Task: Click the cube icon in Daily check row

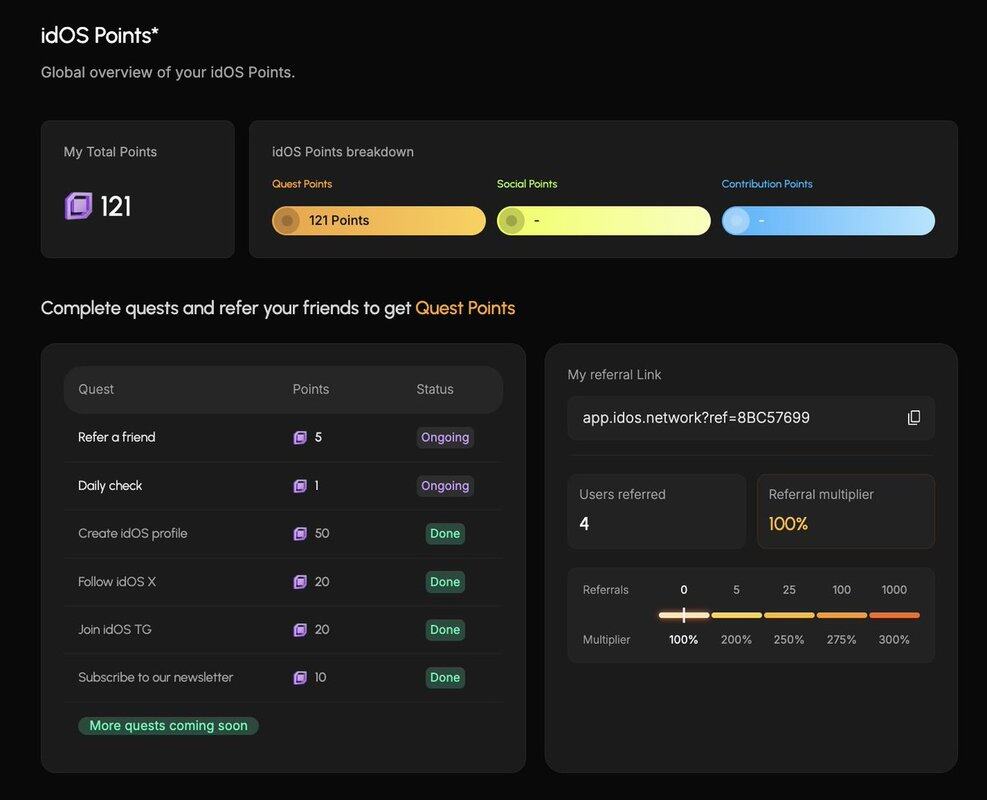Action: click(300, 486)
